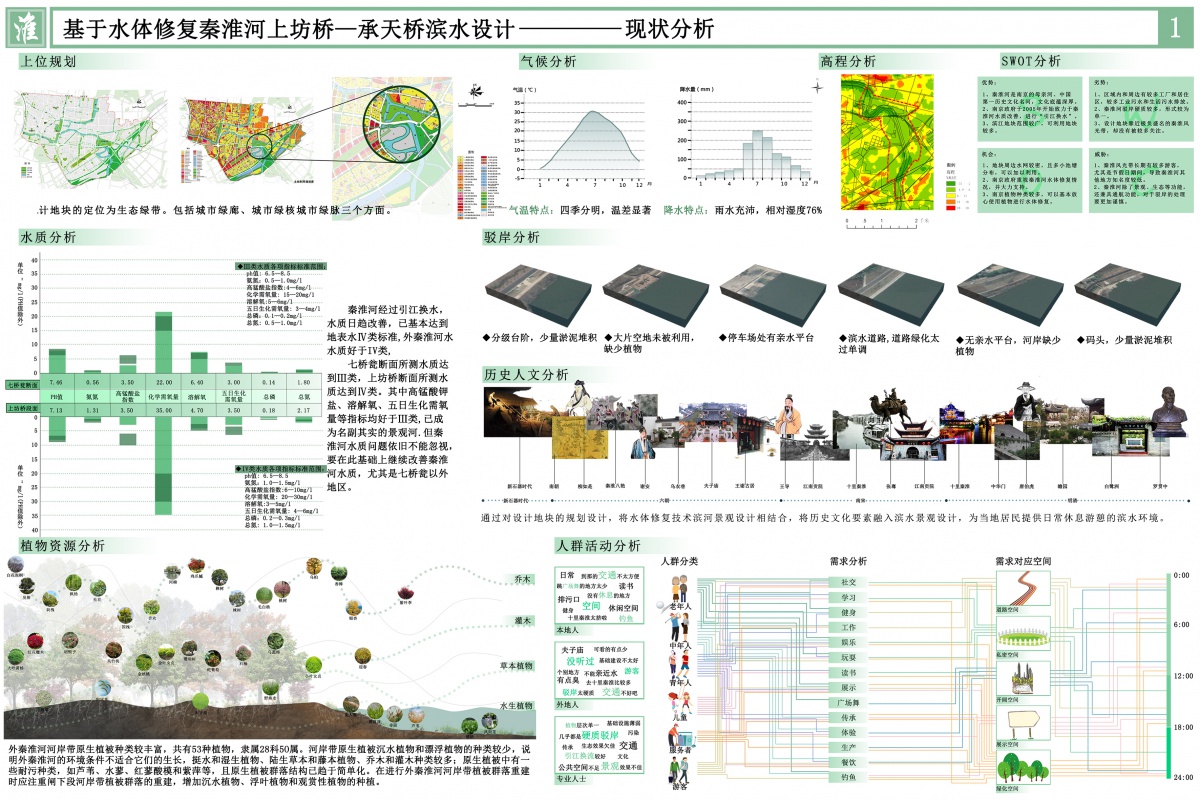Click the 淮 logo in the title bar

pyautogui.click(x=26, y=27)
